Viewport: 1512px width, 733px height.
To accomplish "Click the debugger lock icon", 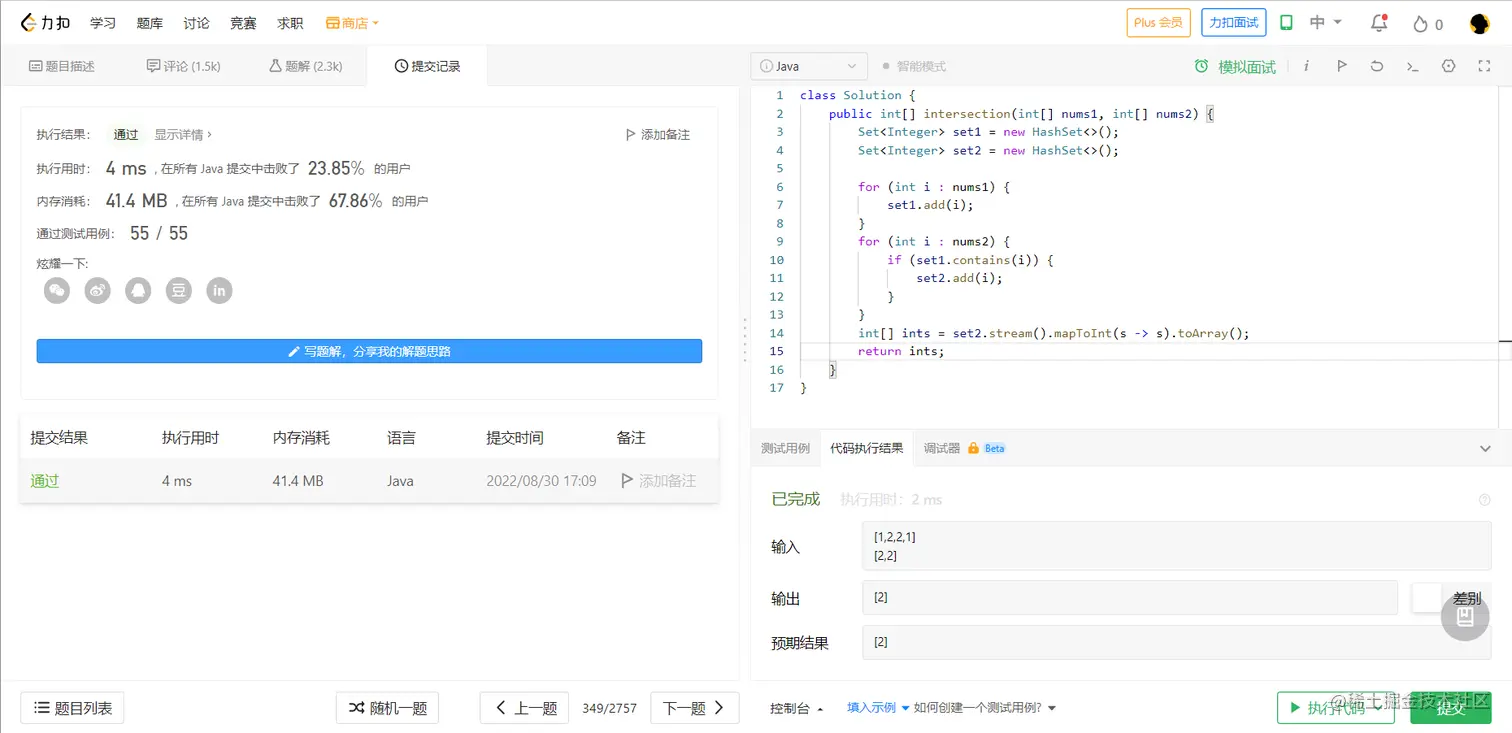I will click(x=972, y=449).
